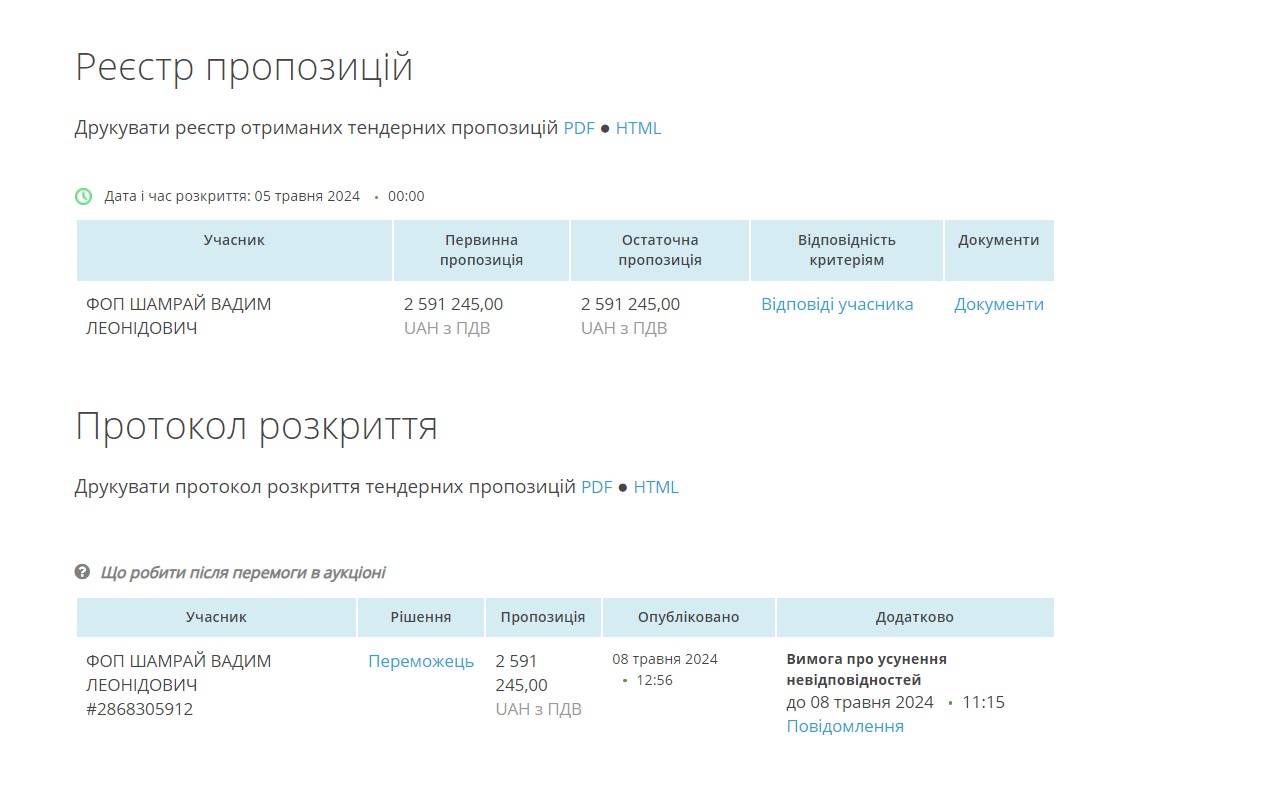The image size is (1266, 796).
Task: Click the question mark help icon
Action: 83,572
